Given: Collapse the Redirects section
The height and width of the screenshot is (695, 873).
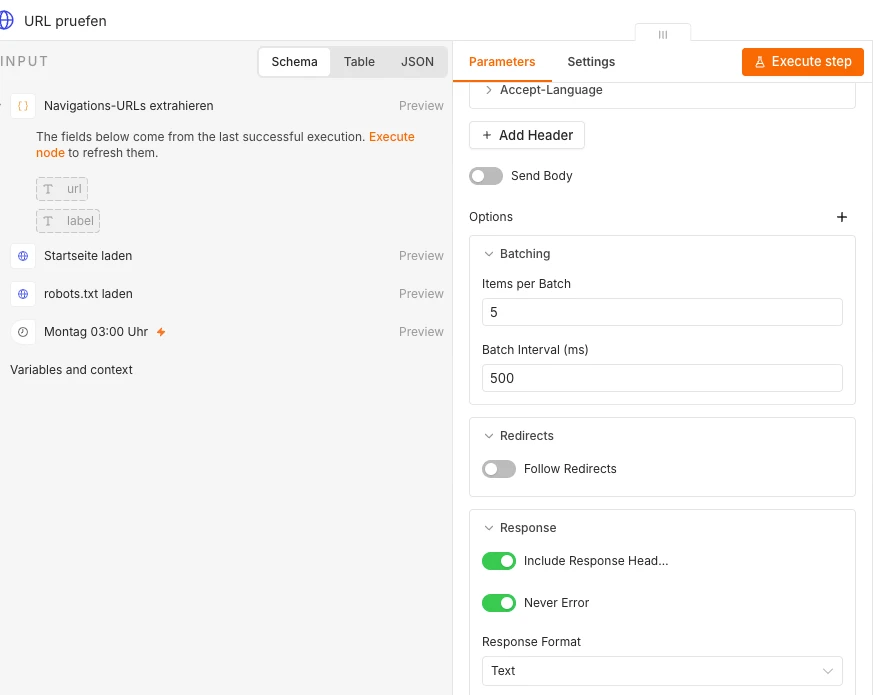Looking at the screenshot, I should [489, 436].
